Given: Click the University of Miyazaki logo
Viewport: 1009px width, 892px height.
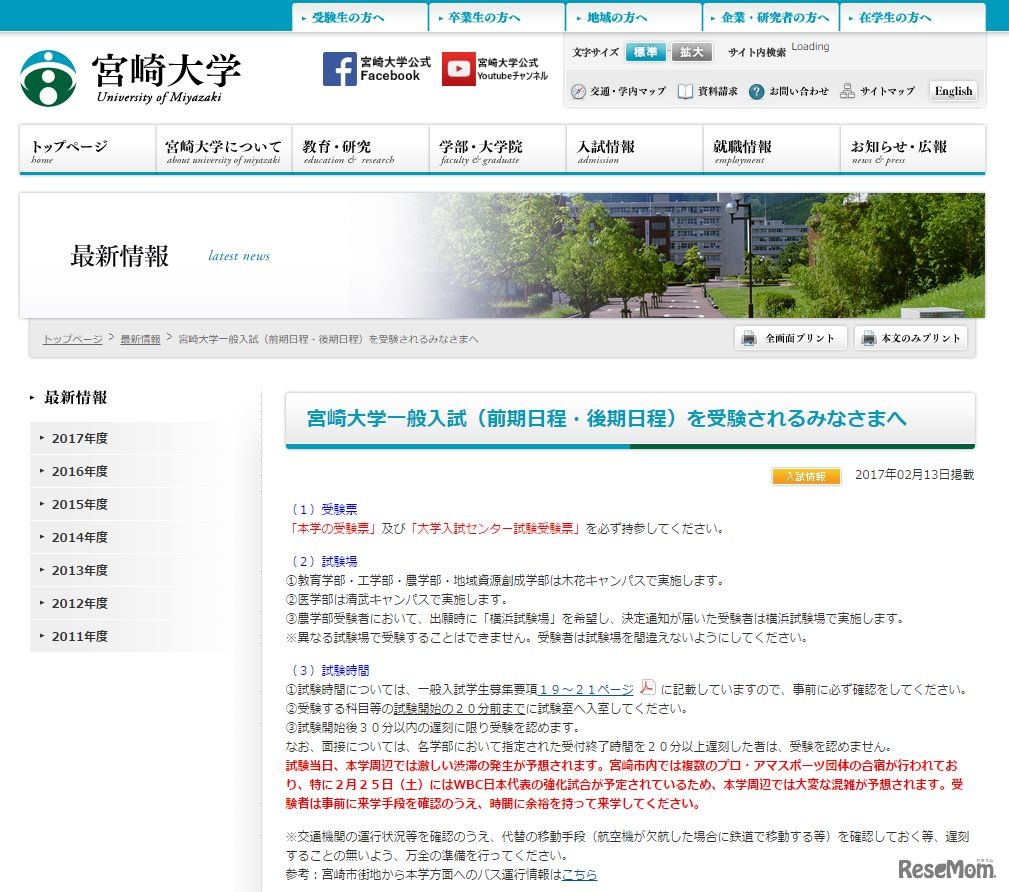Looking at the screenshot, I should point(48,77).
